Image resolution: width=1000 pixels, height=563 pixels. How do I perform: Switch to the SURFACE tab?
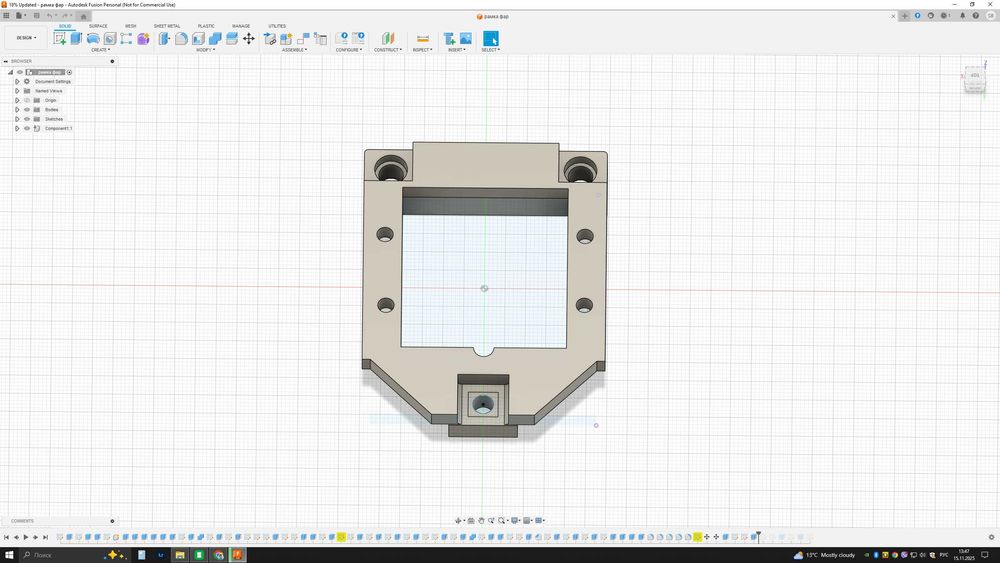[x=98, y=26]
